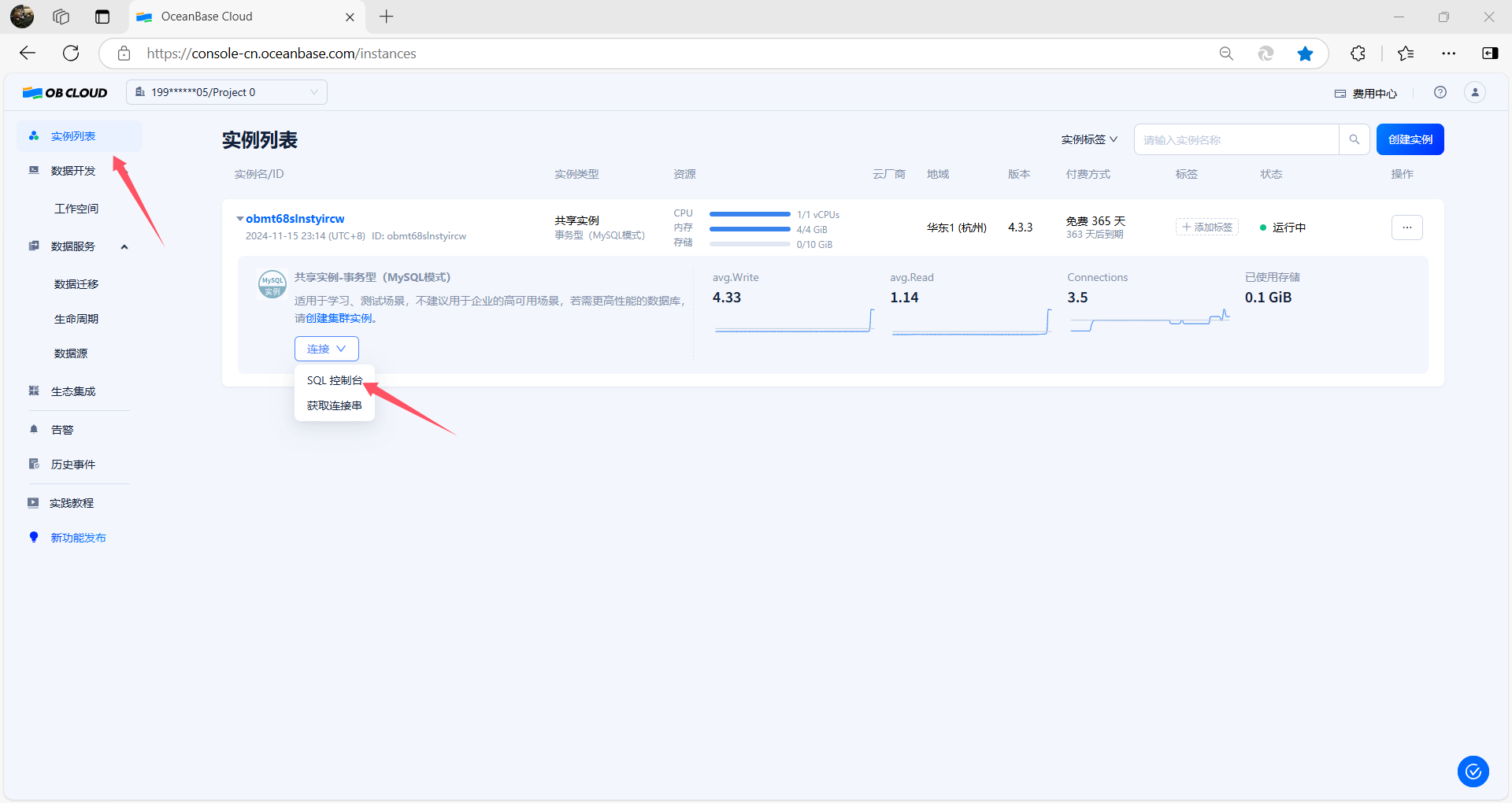Screen dimensions: 1512x803
Task: Click the 存储 usage progress bar
Action: [750, 244]
